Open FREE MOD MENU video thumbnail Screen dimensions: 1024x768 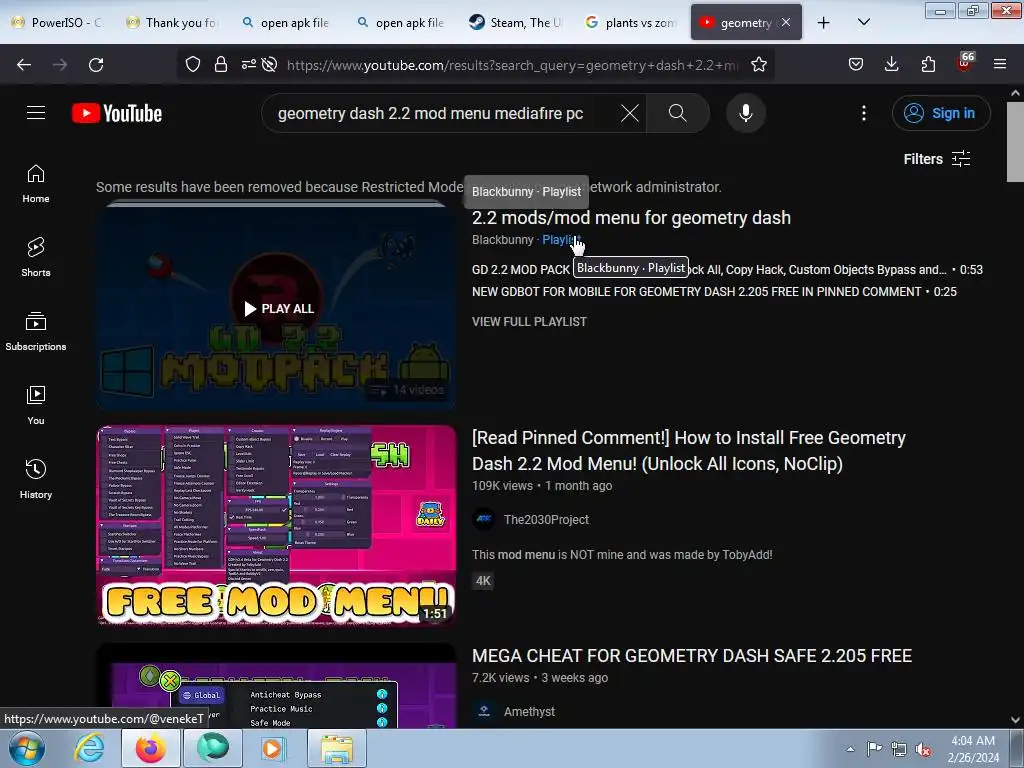[x=276, y=526]
